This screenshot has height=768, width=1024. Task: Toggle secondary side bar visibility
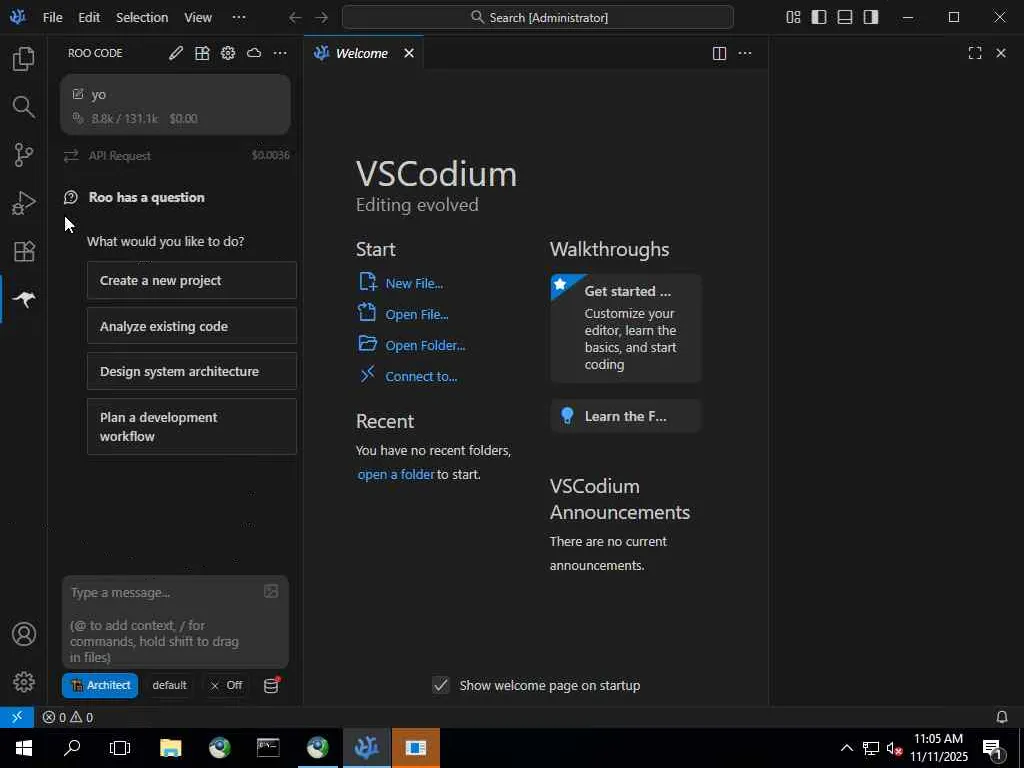pyautogui.click(x=871, y=18)
